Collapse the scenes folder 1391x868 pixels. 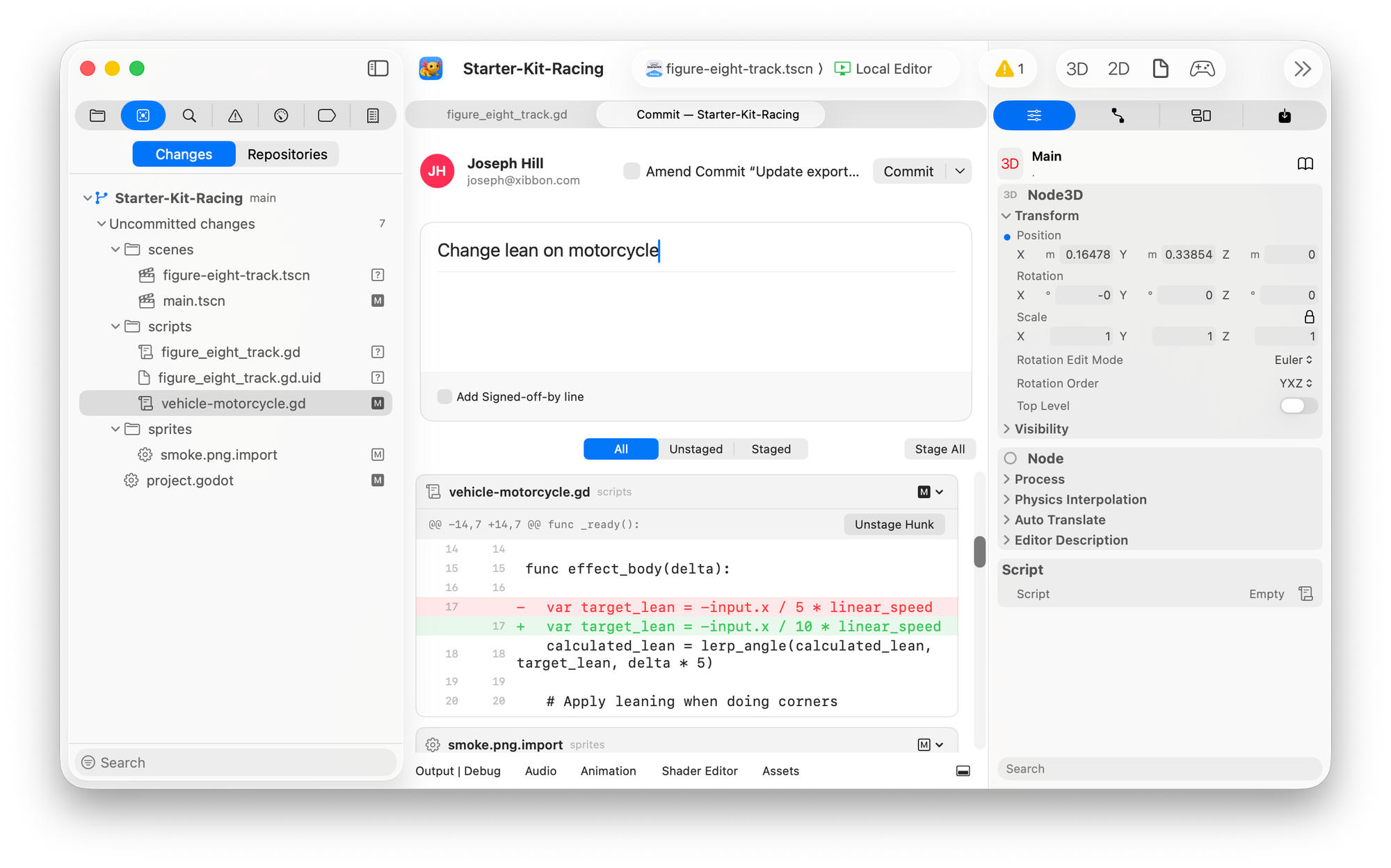(115, 249)
